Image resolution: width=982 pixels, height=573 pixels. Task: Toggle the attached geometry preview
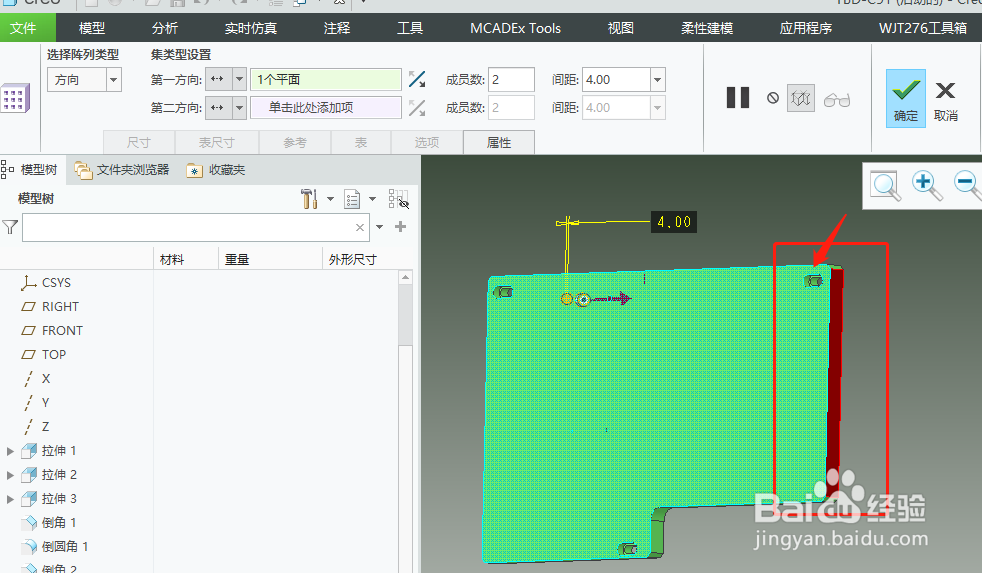[801, 98]
